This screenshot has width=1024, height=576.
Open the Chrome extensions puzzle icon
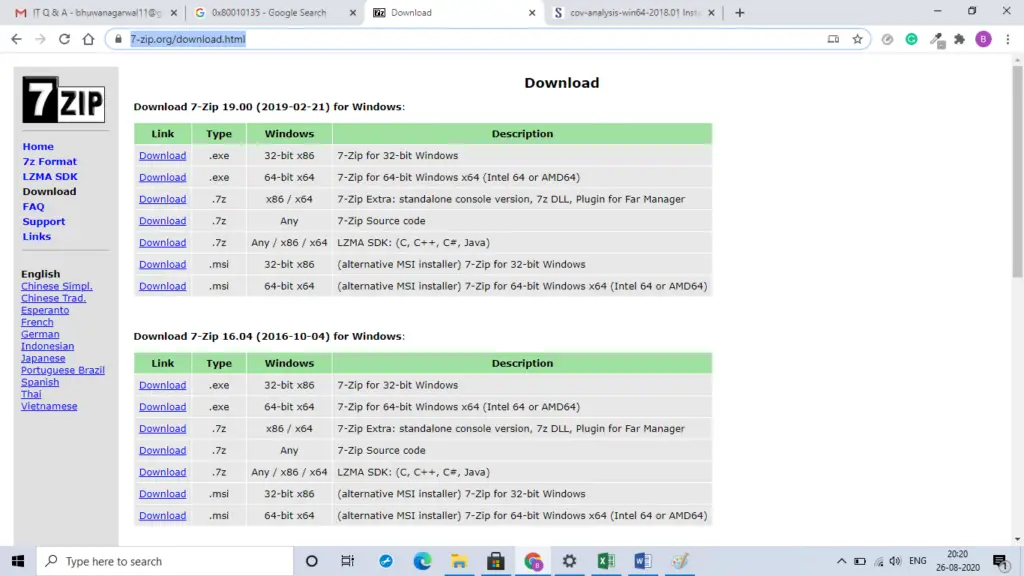click(x=959, y=39)
